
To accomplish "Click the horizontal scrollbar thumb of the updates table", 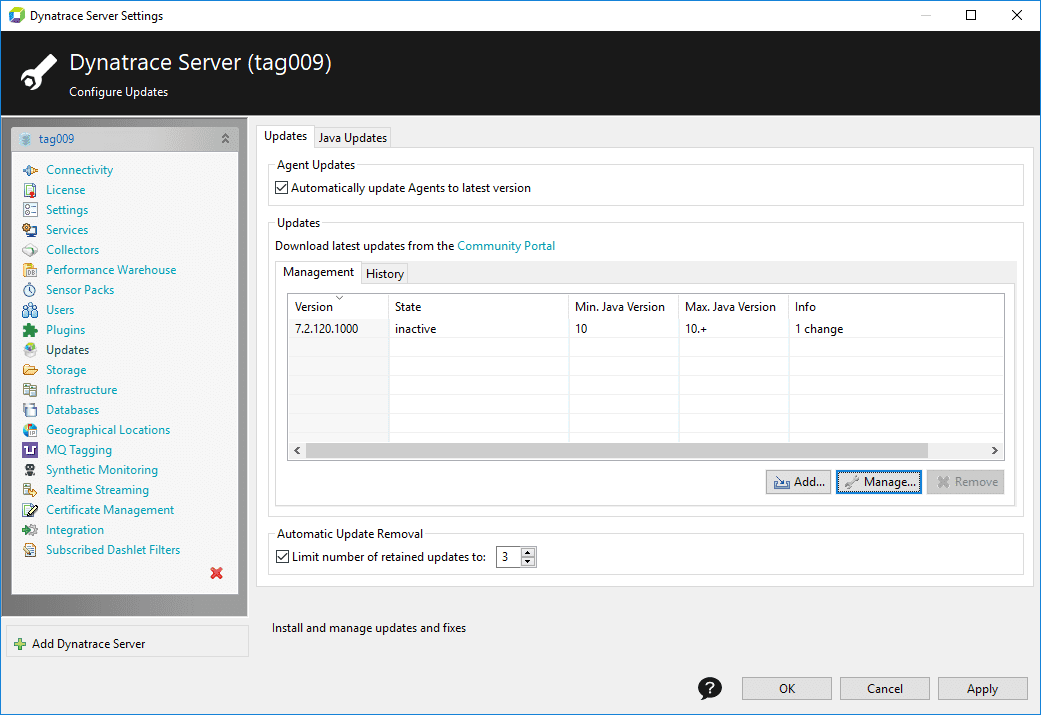I will point(617,450).
